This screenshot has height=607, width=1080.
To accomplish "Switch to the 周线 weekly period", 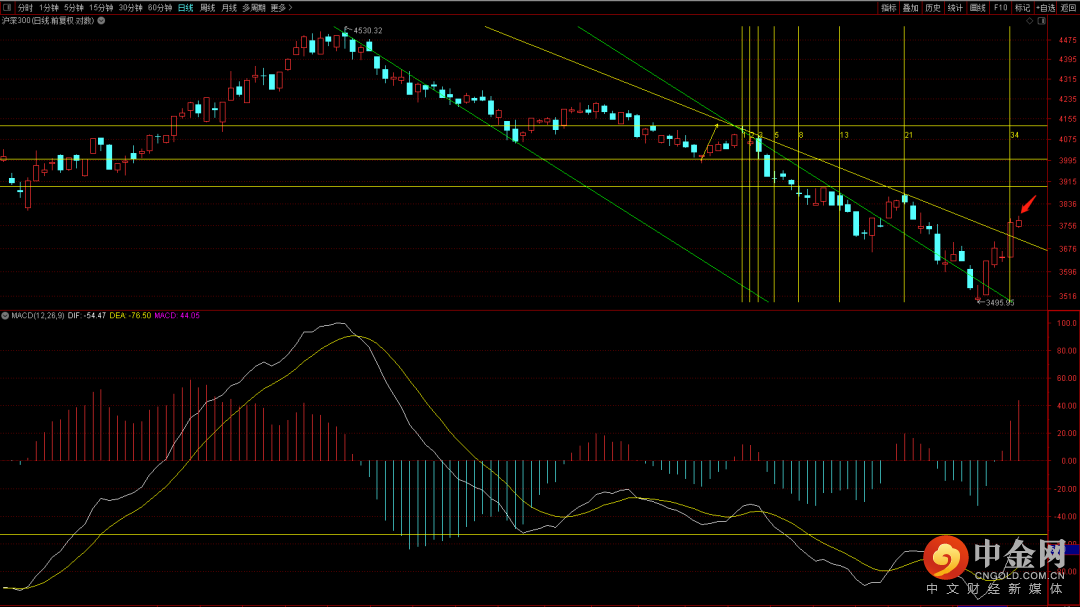I will pos(207,7).
